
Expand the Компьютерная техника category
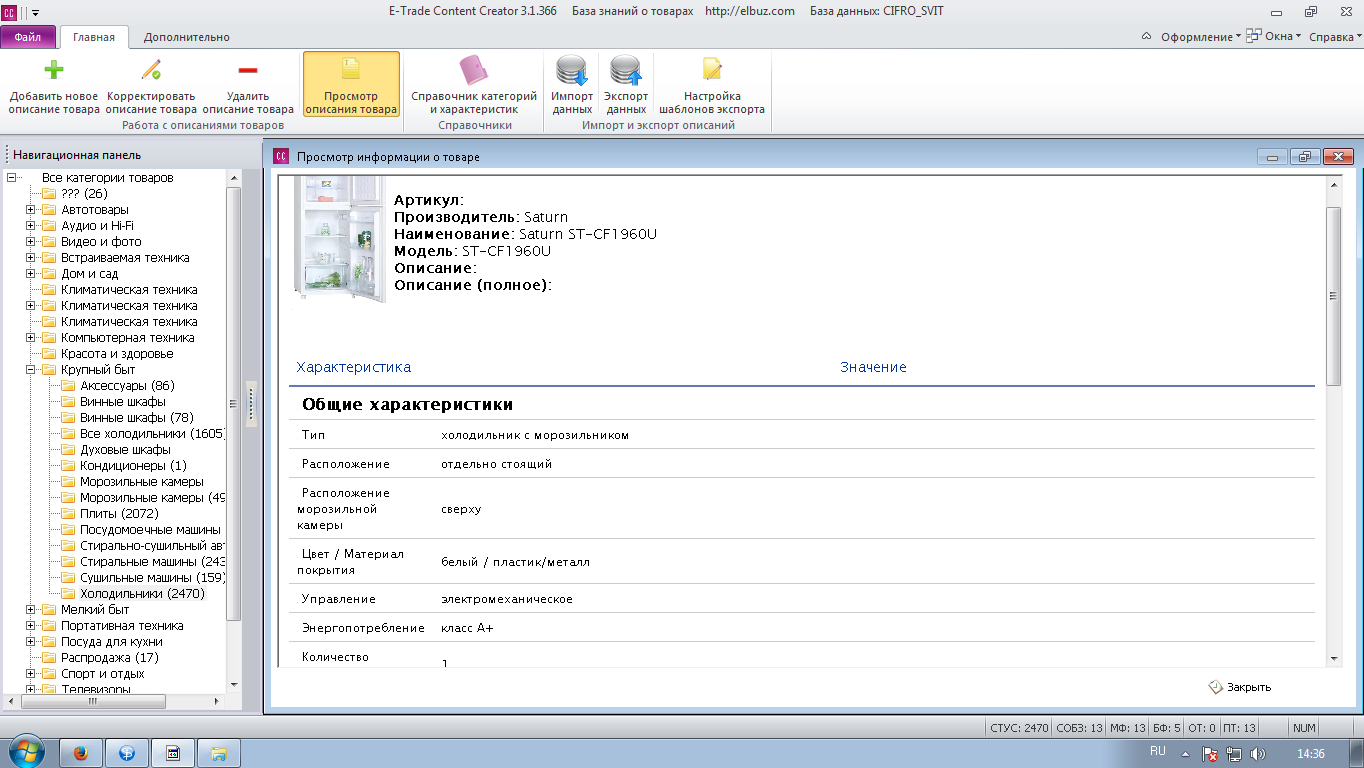click(30, 338)
